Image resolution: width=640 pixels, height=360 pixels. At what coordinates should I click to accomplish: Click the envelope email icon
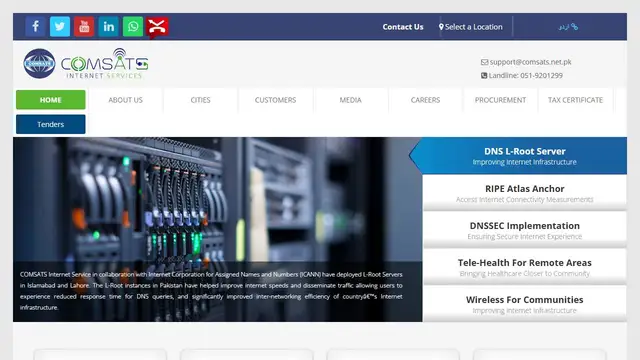tap(484, 62)
